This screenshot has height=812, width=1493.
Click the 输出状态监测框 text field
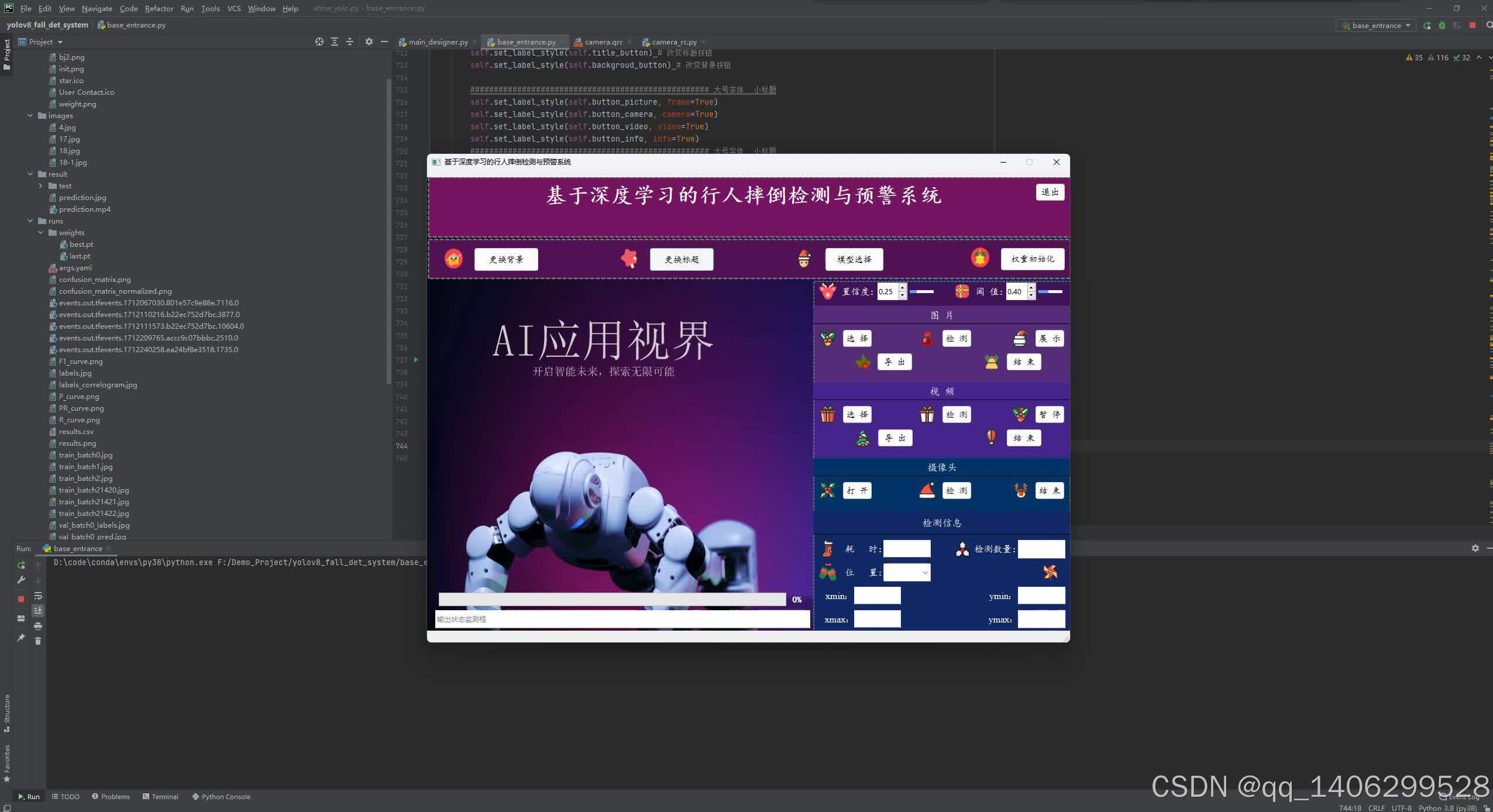point(622,620)
